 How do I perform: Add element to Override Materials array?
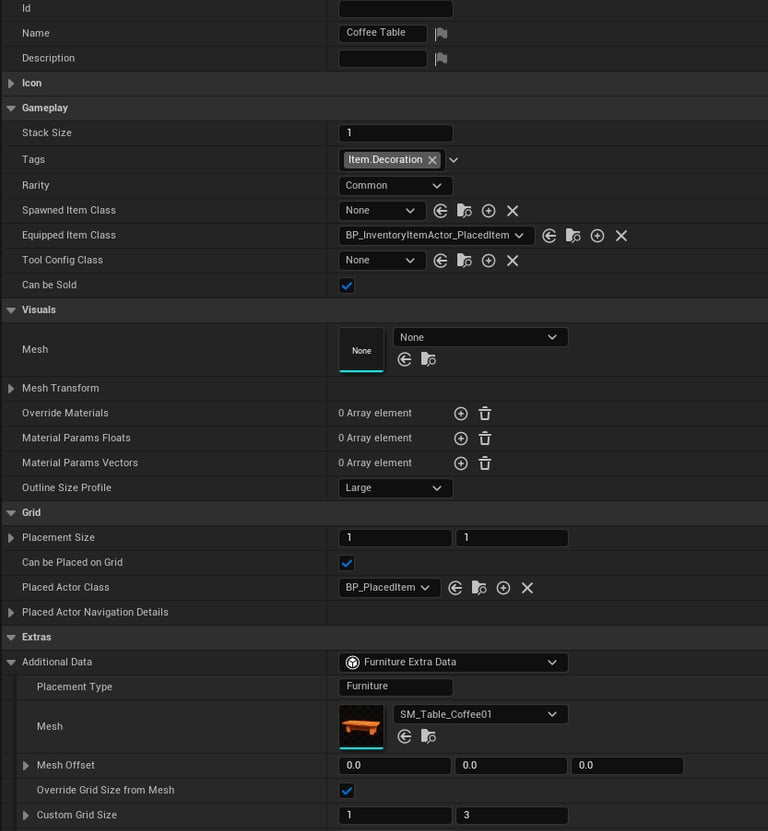click(461, 414)
